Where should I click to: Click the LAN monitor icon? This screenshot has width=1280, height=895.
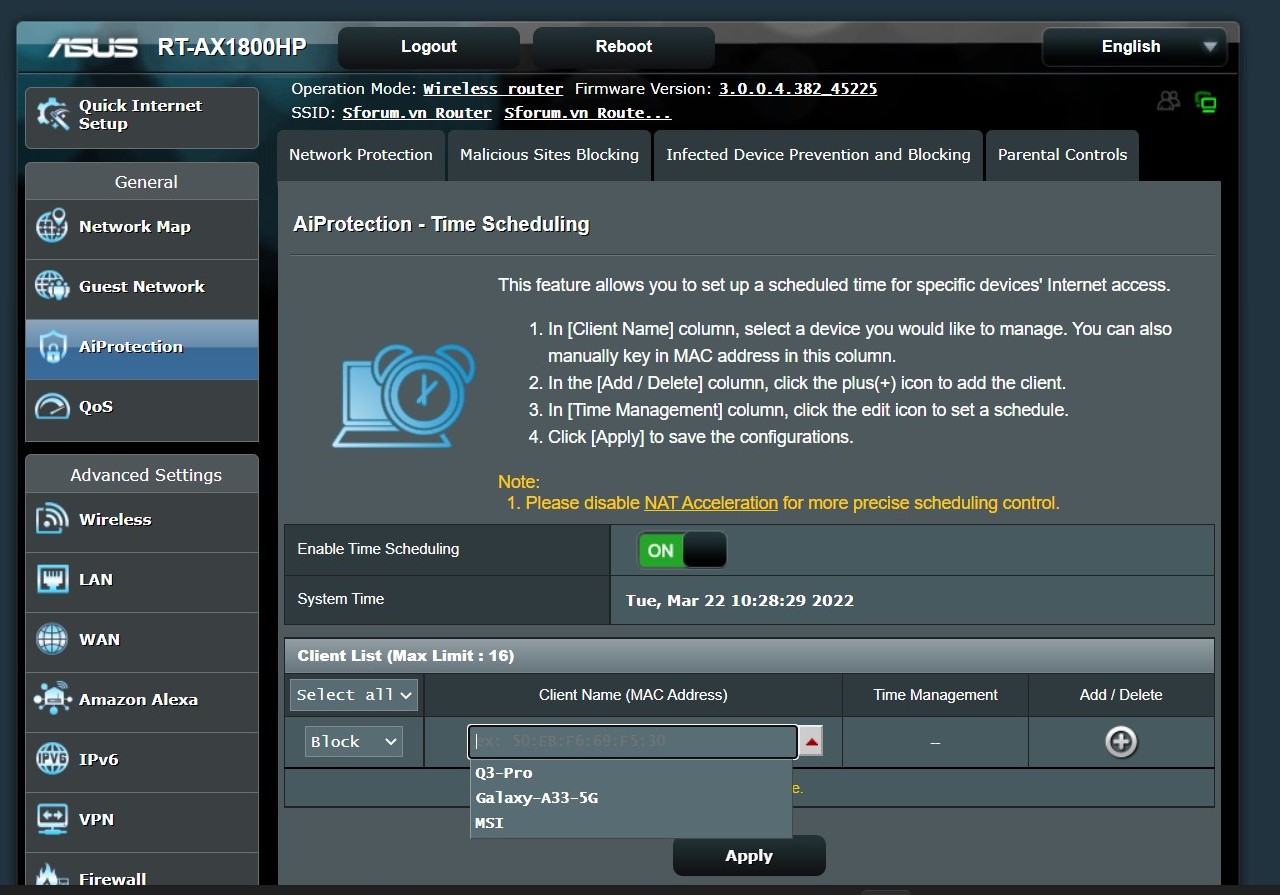(x=52, y=580)
